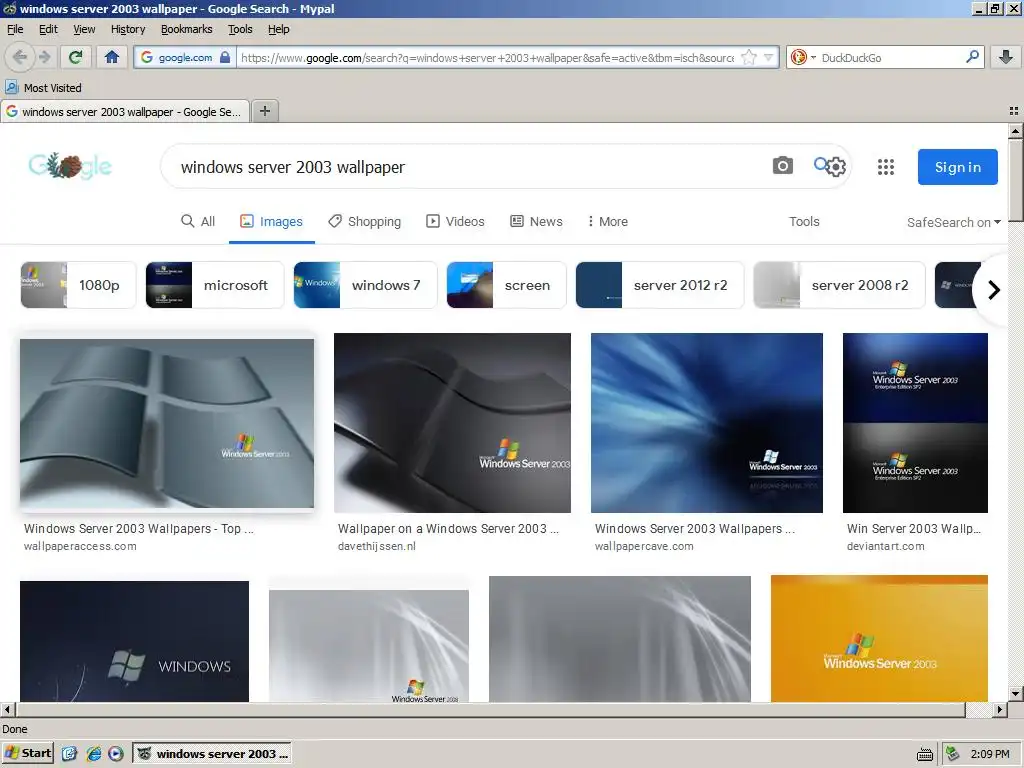Open the orange Windows Server 2003 thumbnail
The image size is (1024, 768).
(879, 639)
